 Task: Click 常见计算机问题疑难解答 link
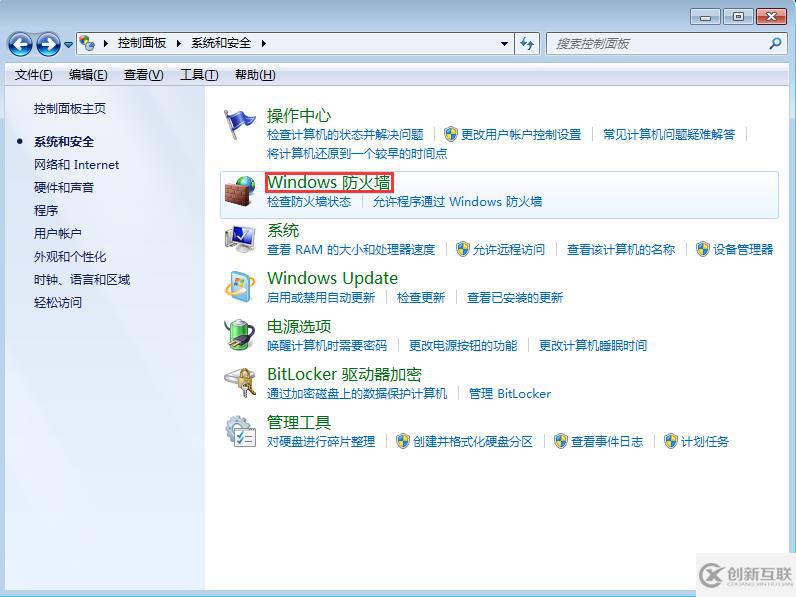(669, 135)
